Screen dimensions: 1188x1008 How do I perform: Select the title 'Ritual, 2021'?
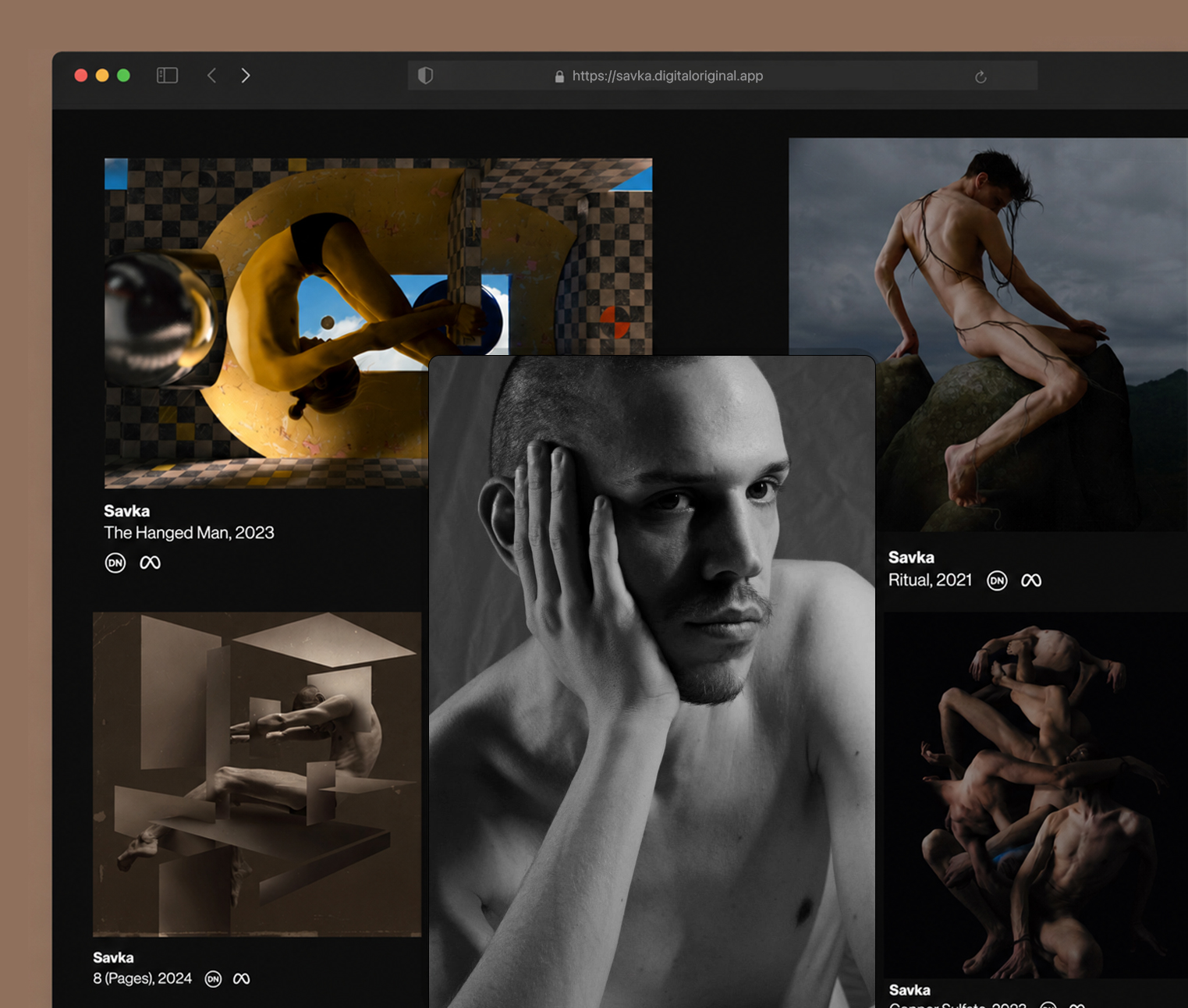(x=931, y=580)
